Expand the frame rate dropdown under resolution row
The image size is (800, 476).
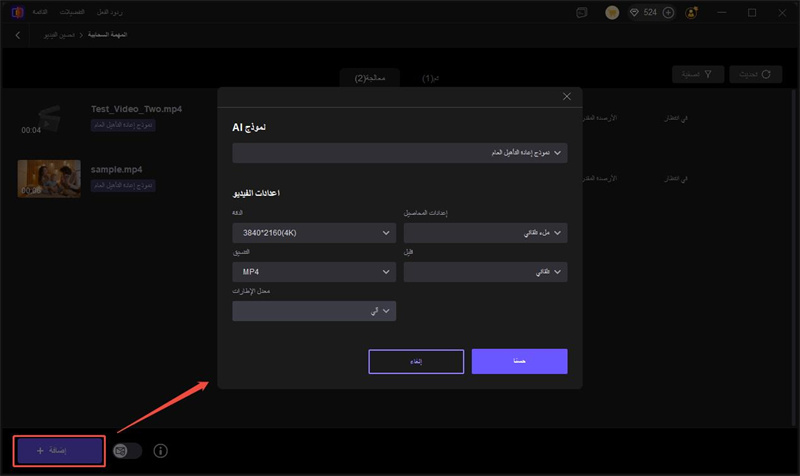point(485,272)
